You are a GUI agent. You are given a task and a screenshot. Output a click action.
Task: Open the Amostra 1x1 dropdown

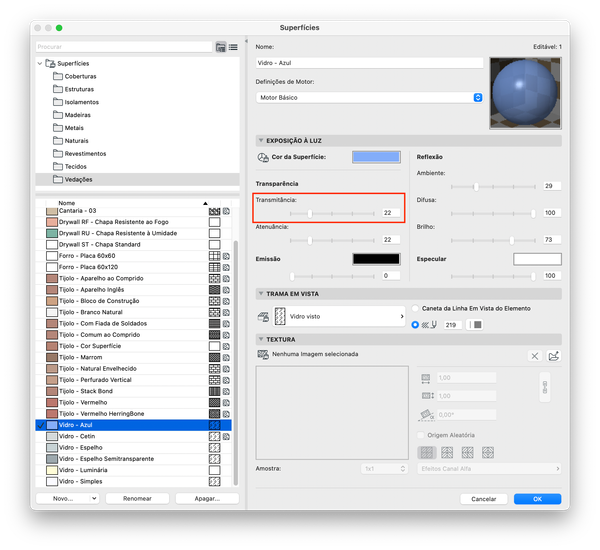(384, 469)
